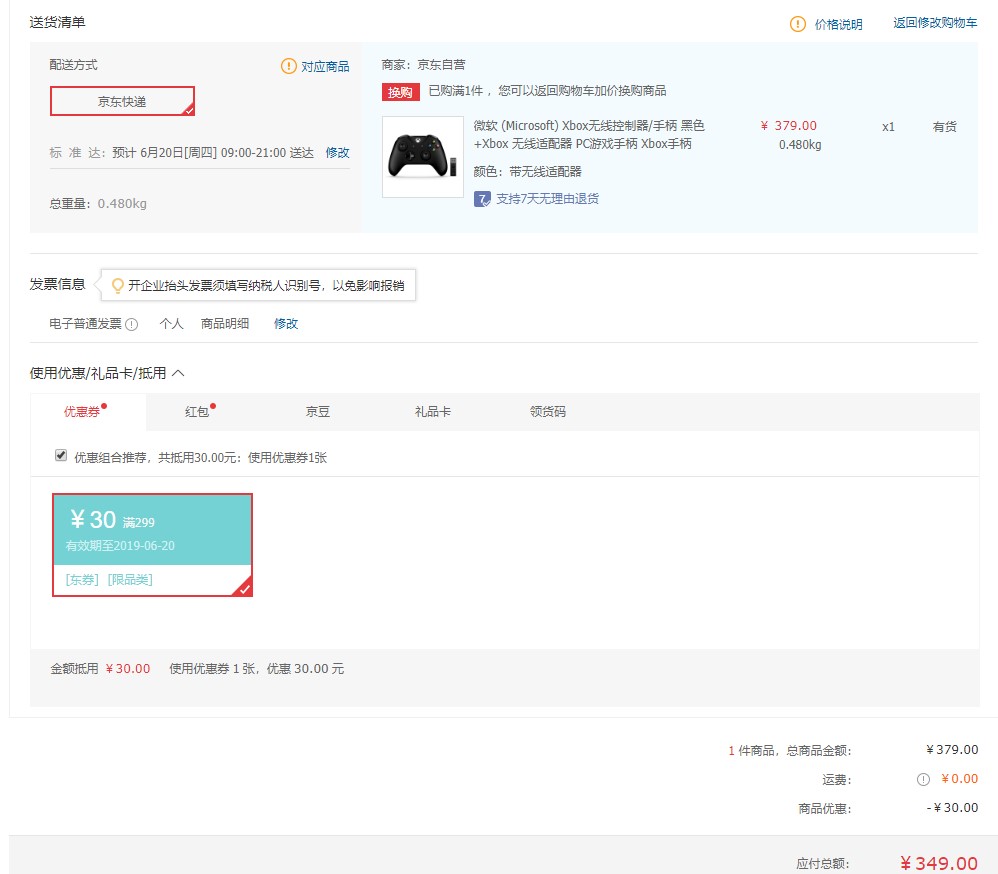Image resolution: width=998 pixels, height=874 pixels.
Task: Select the 京东快递 delivery option
Action: tap(122, 101)
